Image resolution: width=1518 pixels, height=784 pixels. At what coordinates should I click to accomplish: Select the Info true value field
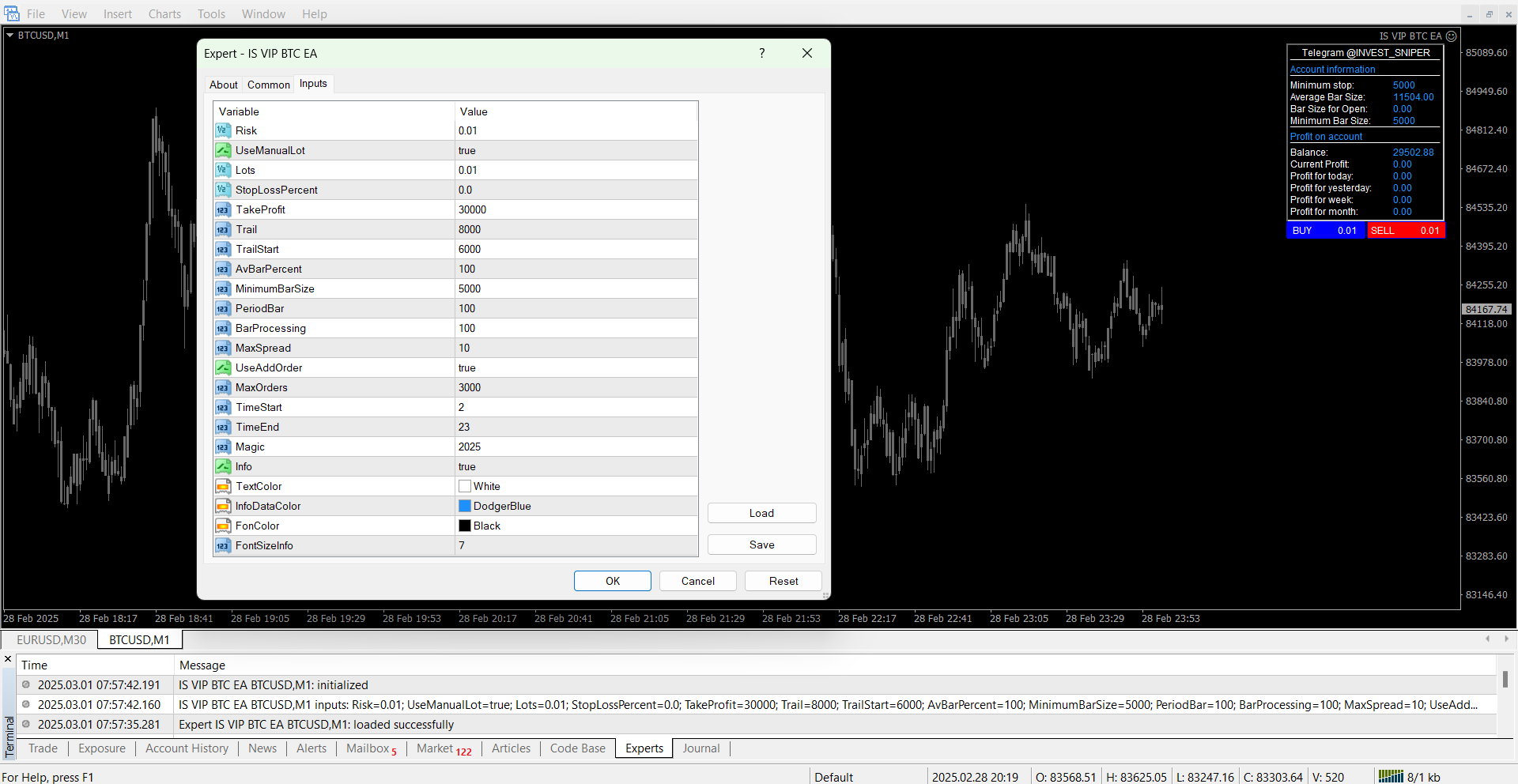pos(576,466)
